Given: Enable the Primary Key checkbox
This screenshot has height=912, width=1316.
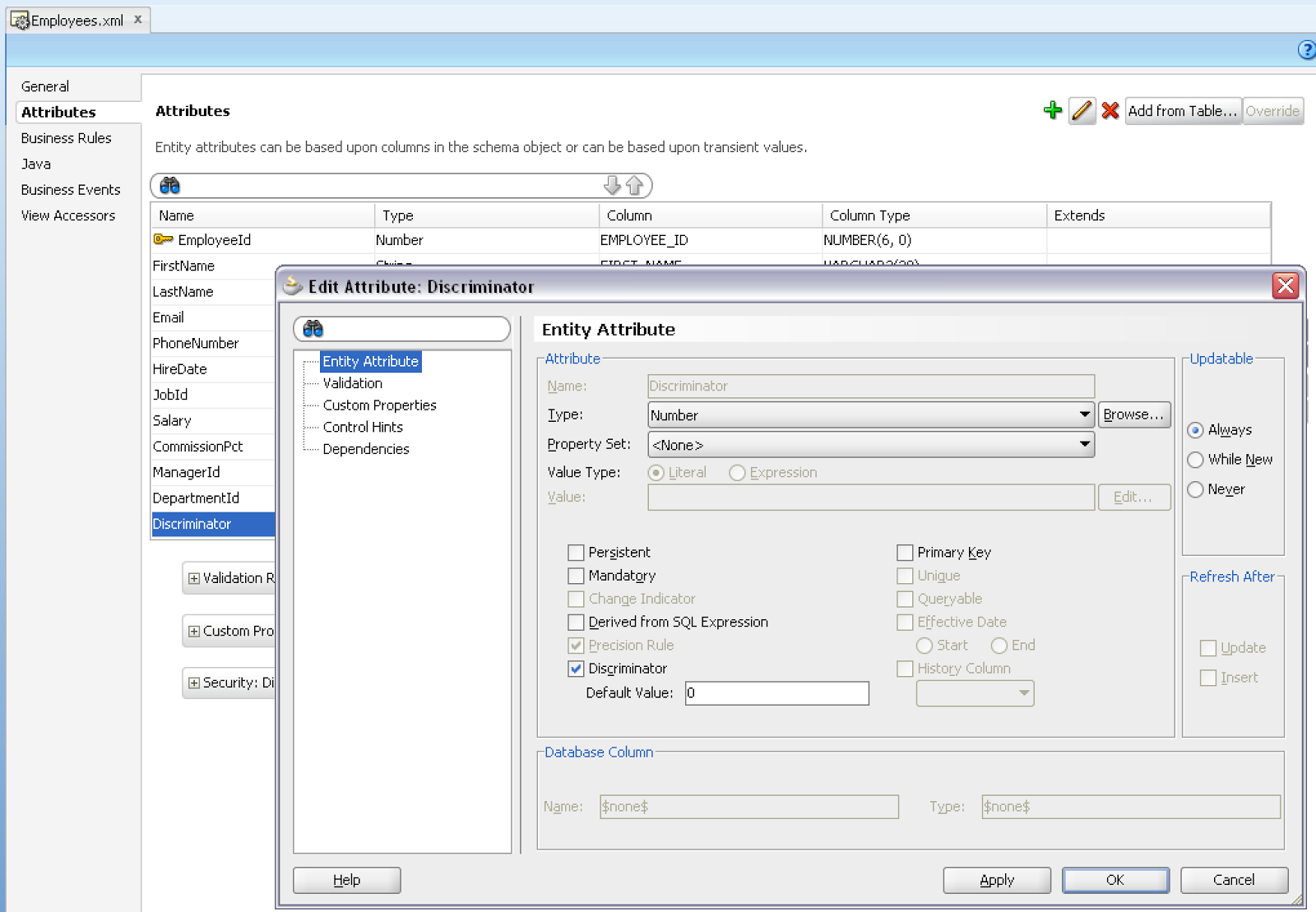Looking at the screenshot, I should pyautogui.click(x=905, y=553).
